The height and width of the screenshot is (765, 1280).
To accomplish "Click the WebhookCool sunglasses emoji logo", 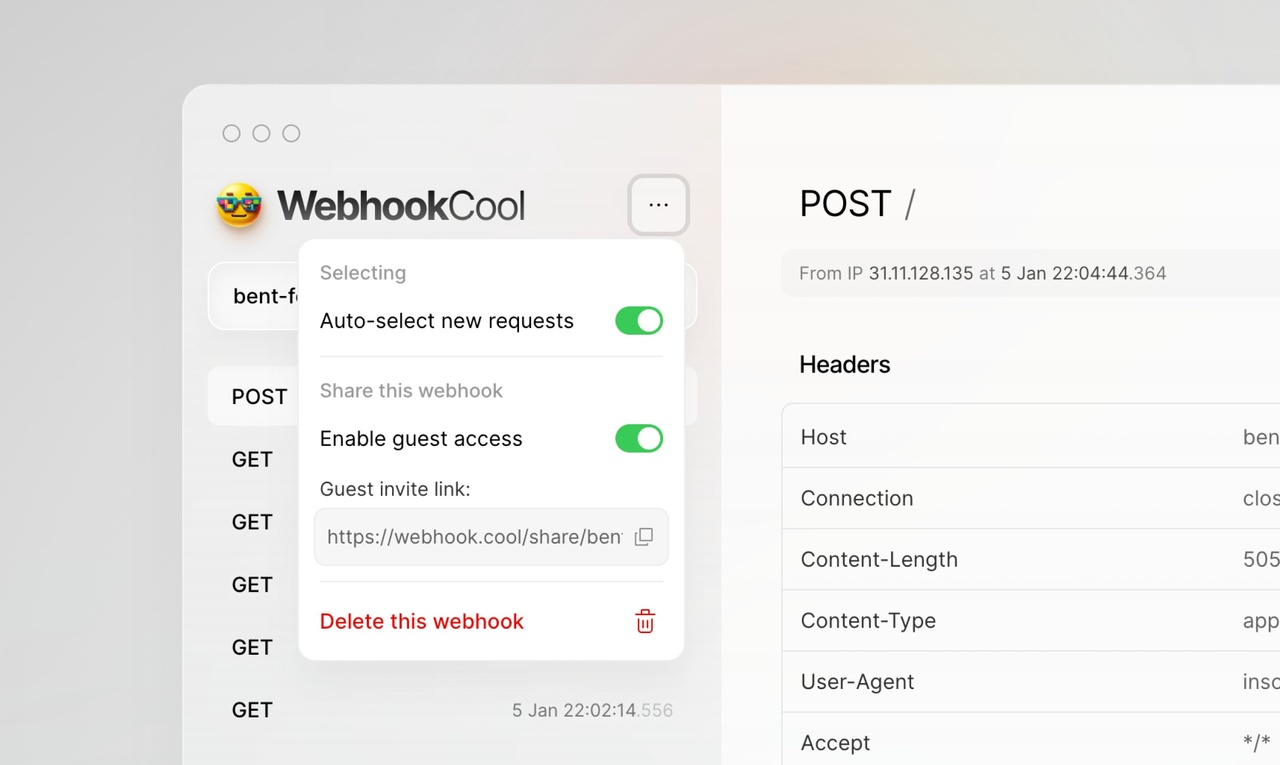I will point(238,205).
